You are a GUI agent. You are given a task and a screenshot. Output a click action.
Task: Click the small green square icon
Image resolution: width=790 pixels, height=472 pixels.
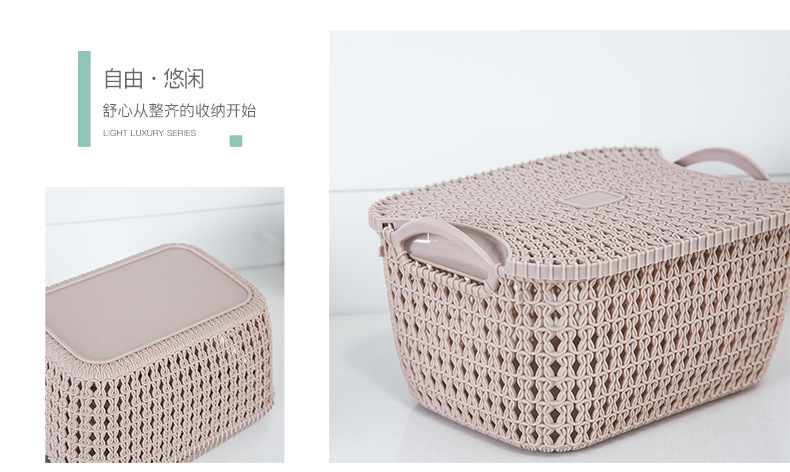coord(236,141)
